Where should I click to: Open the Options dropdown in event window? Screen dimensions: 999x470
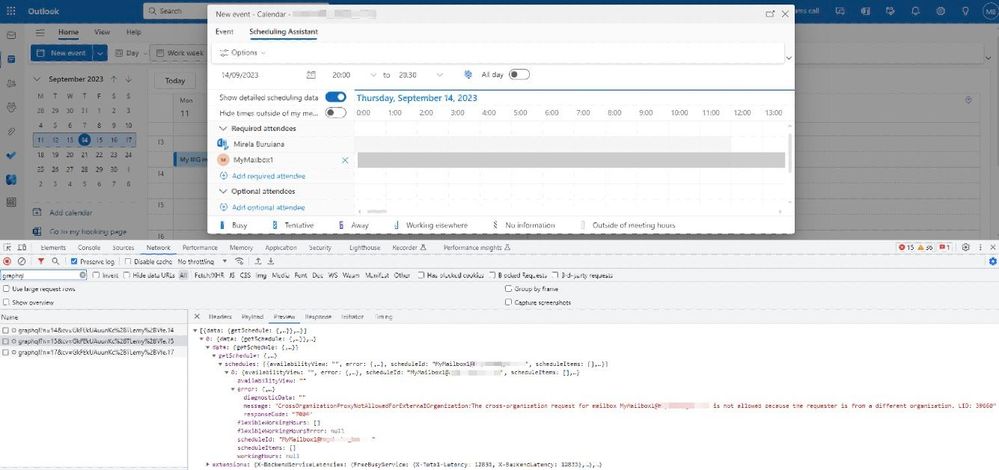(241, 53)
